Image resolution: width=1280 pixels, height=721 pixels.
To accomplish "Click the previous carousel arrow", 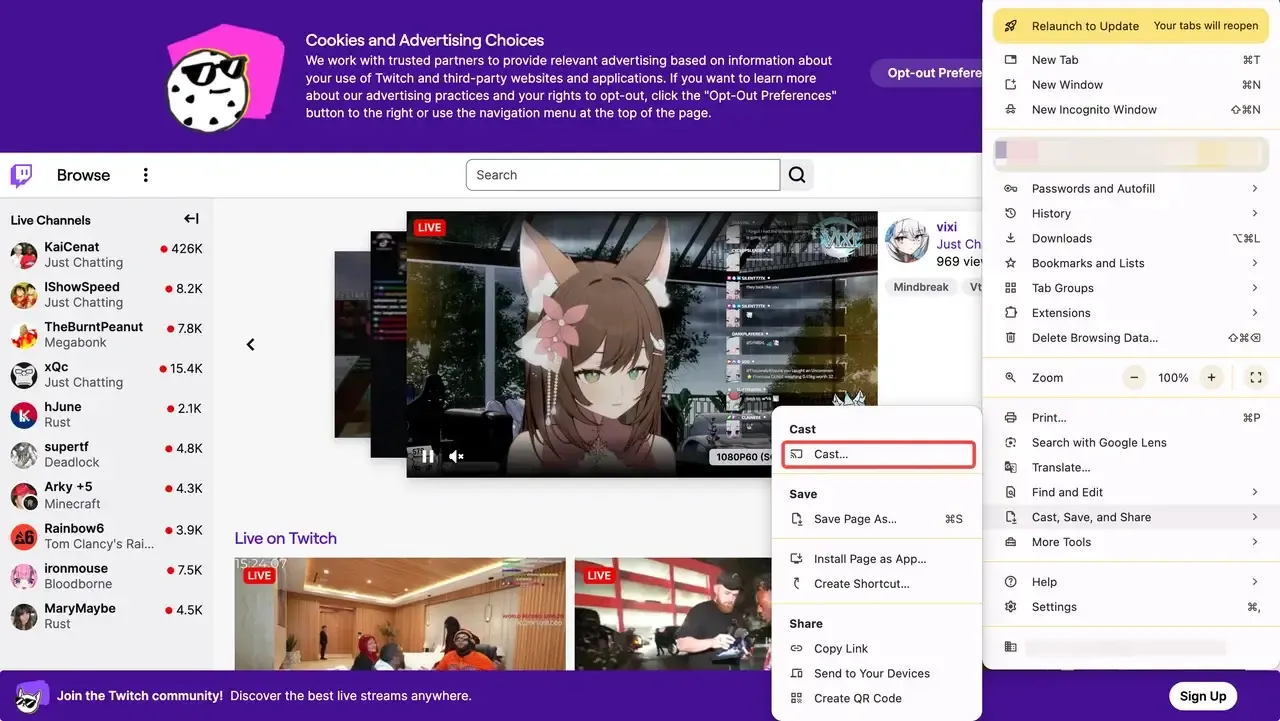I will (x=251, y=345).
